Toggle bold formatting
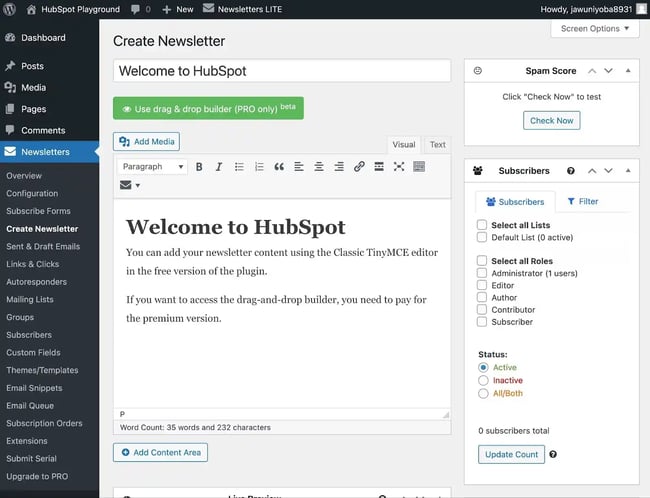Screen dimensions: 650x498 199,167
